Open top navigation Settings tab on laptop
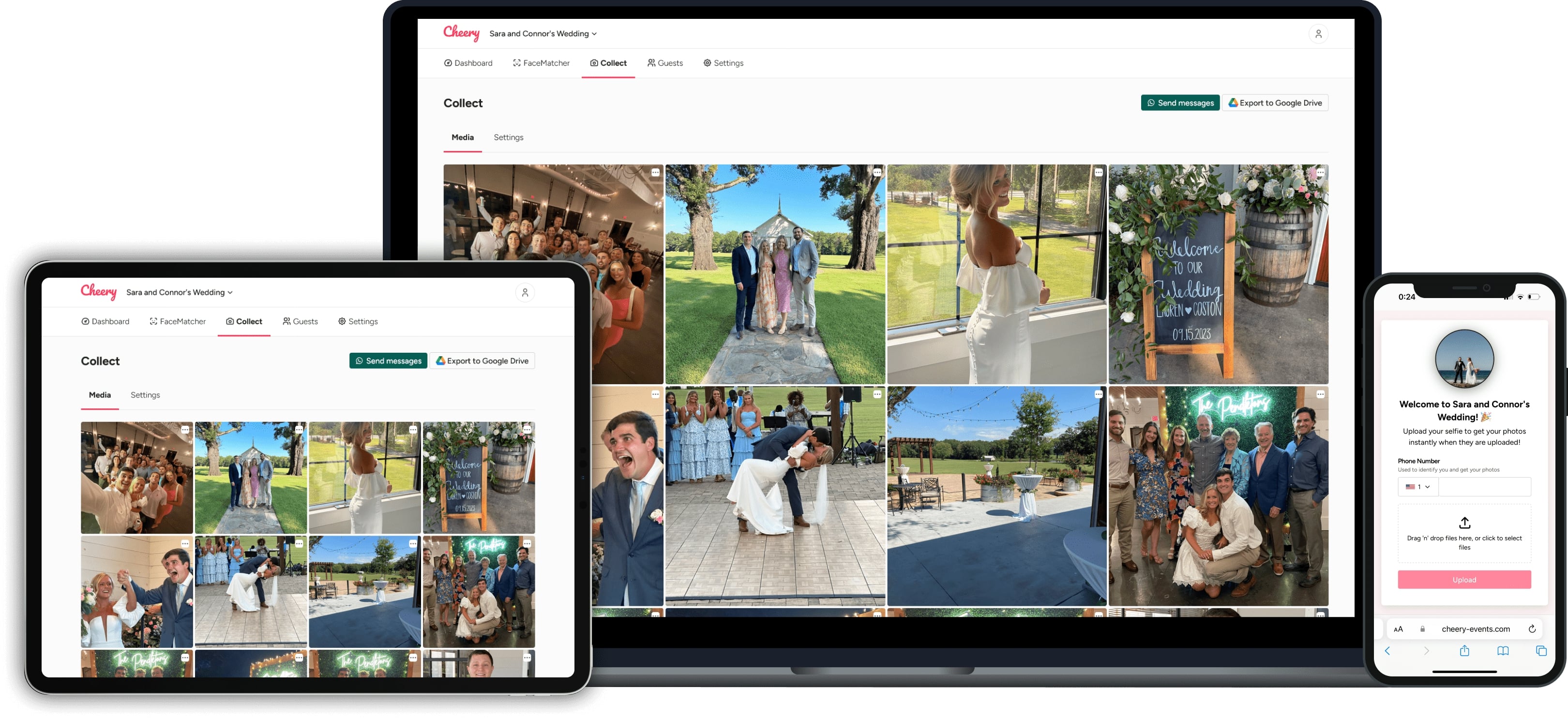1568x719 pixels. pos(723,63)
